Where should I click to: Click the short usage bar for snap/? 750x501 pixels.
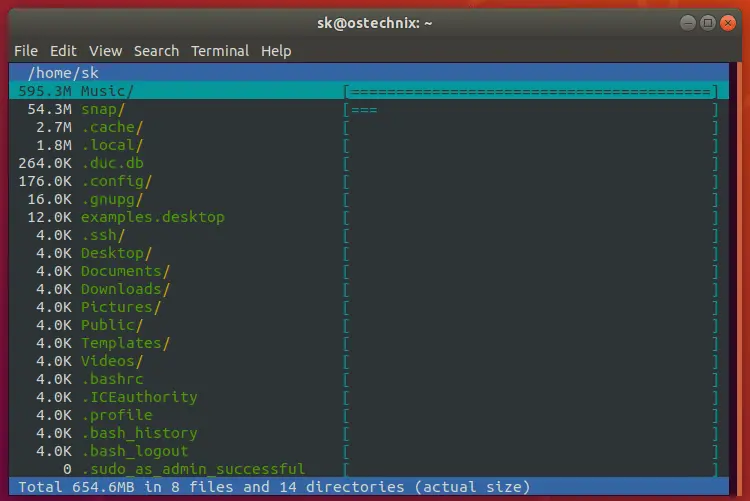[x=364, y=110]
